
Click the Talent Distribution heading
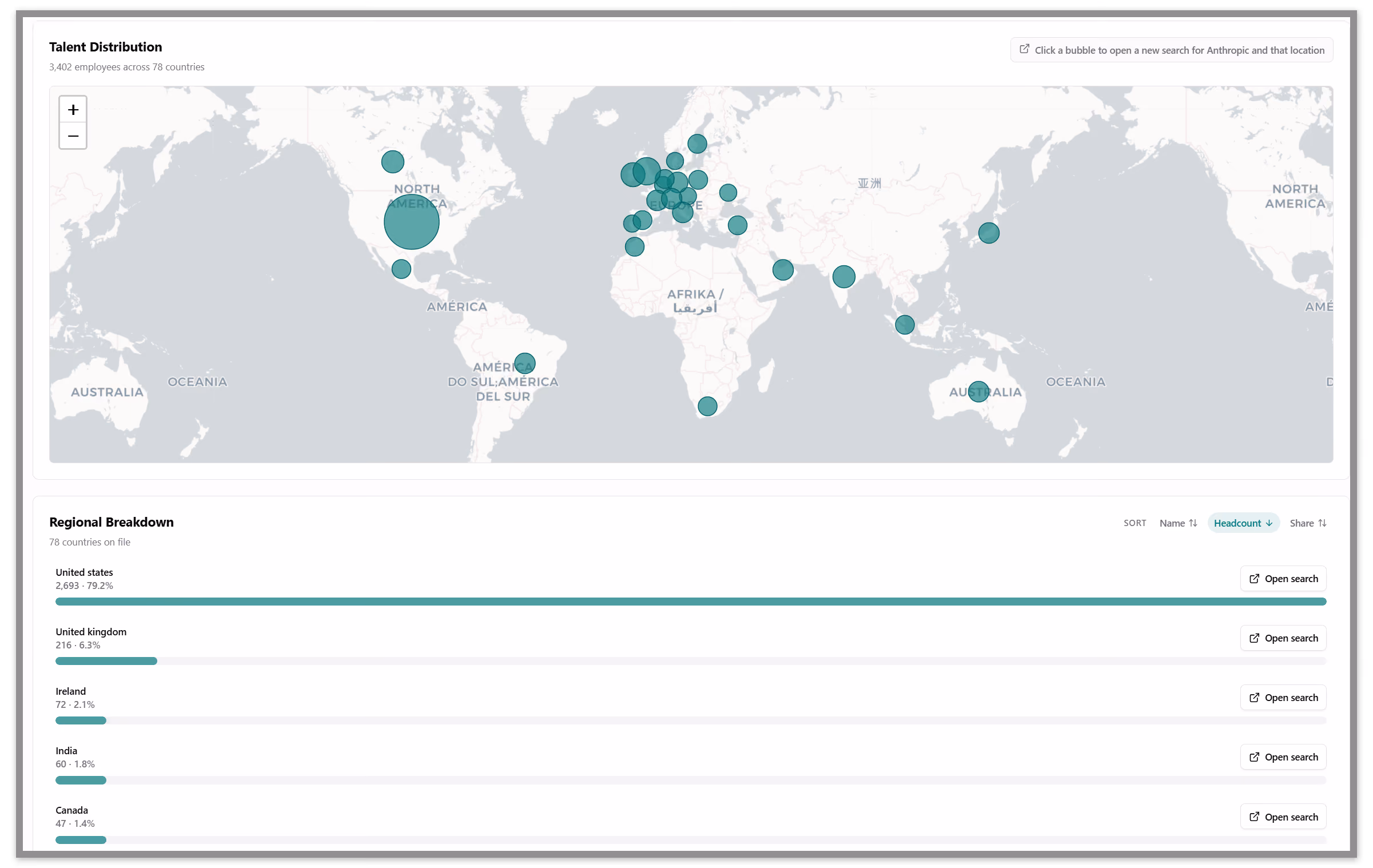point(105,47)
